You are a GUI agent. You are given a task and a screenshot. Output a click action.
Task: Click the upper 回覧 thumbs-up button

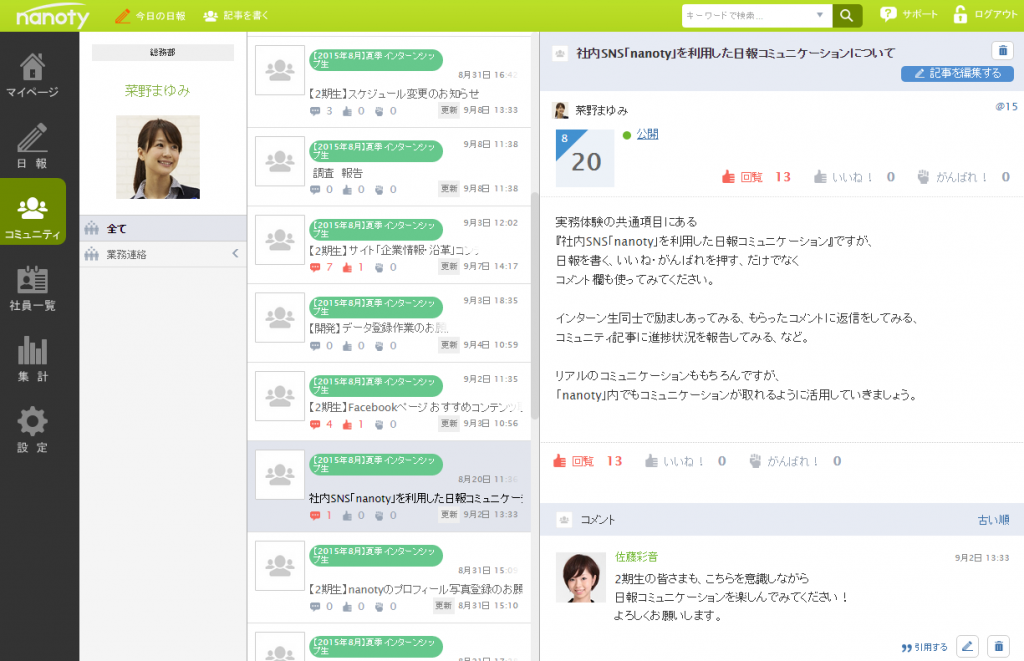point(756,177)
